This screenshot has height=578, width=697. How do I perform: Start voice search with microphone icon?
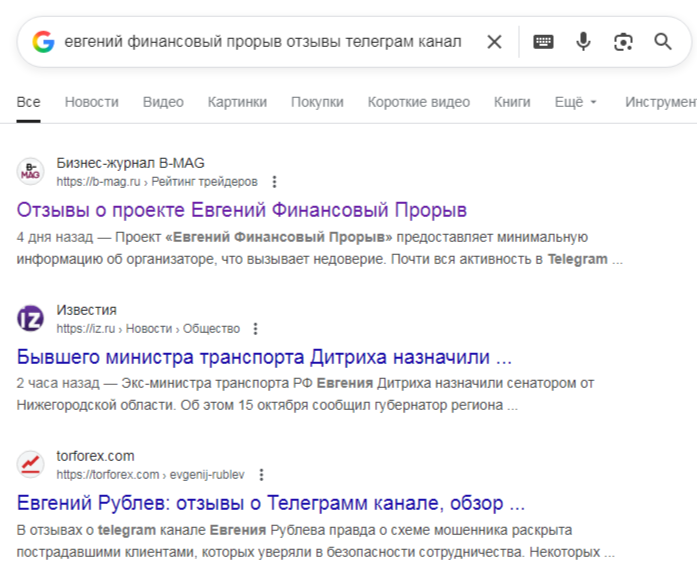583,42
